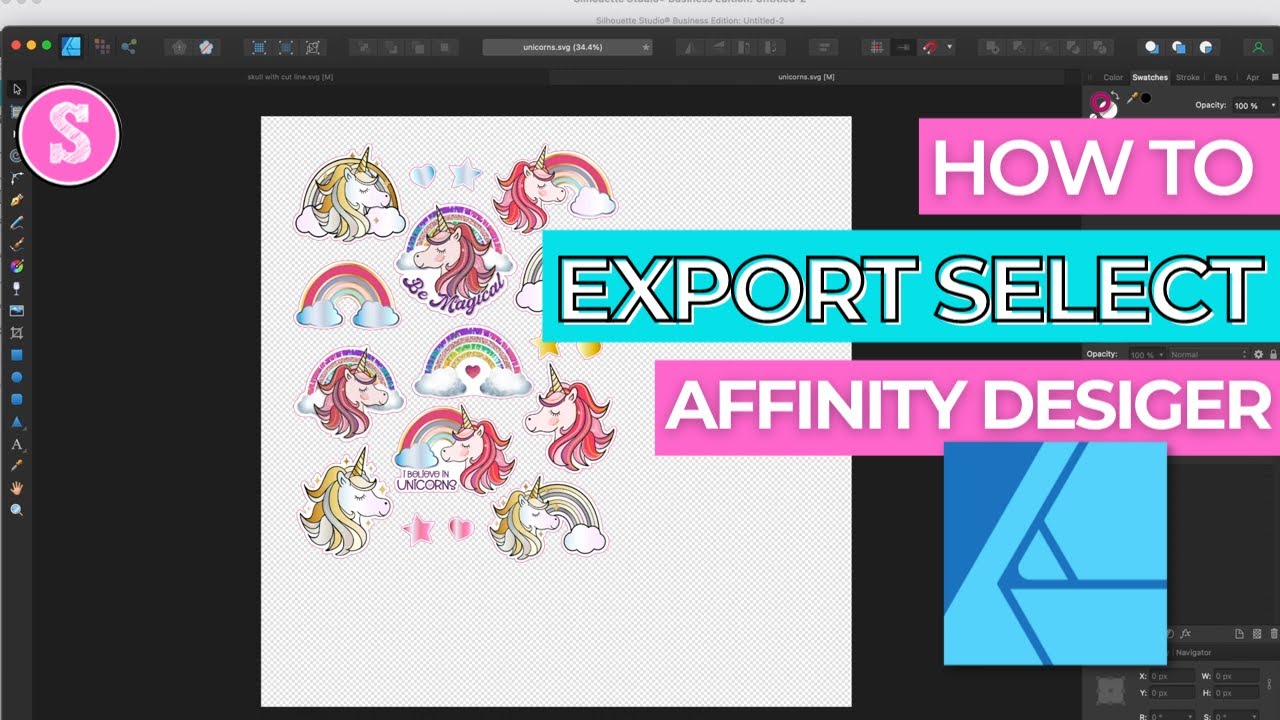Open the unicorns.svg document tab
This screenshot has height=720, width=1280.
(806, 77)
